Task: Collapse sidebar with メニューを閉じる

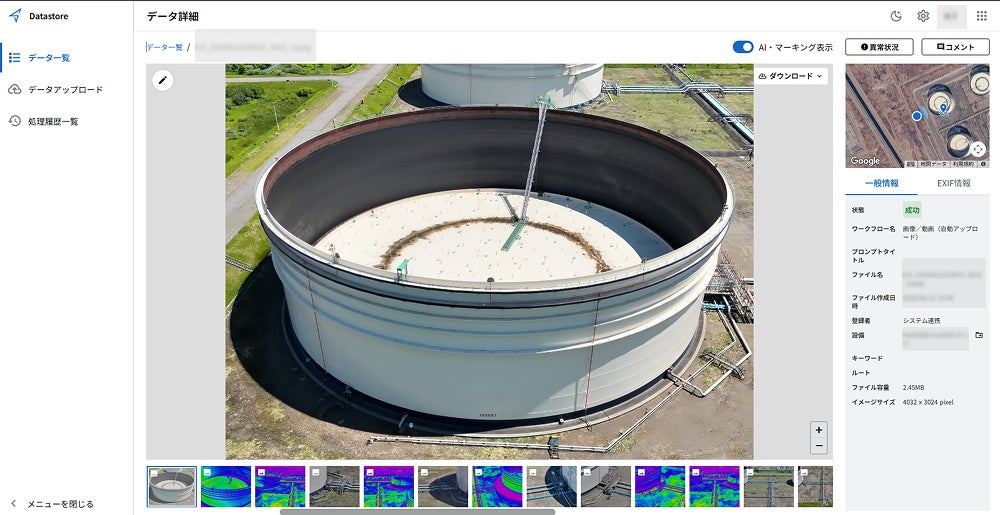Action: [x=54, y=504]
